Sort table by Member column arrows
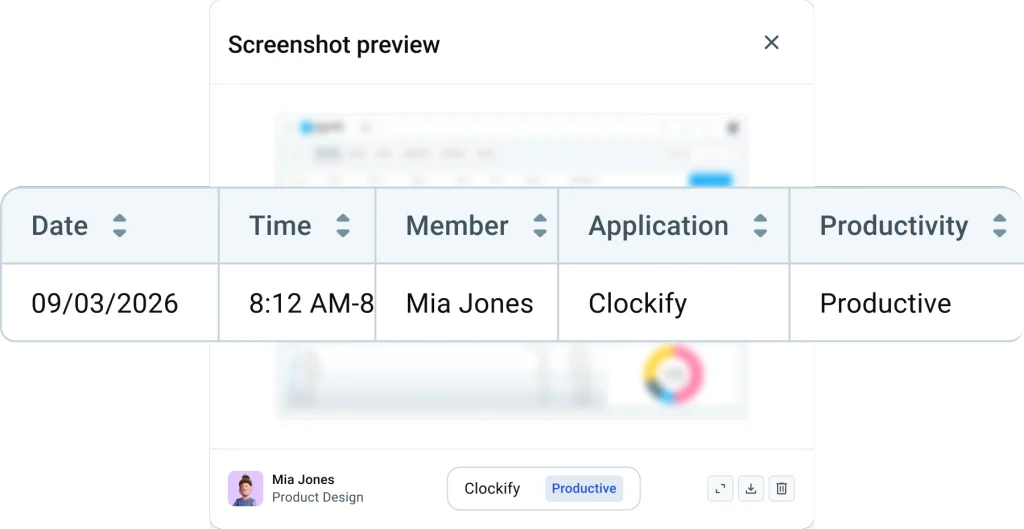 pyautogui.click(x=539, y=225)
